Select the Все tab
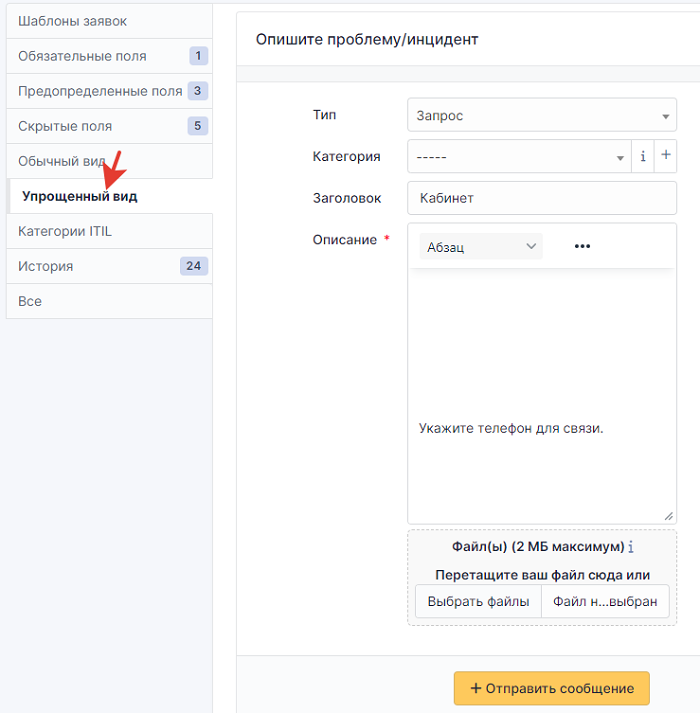 (109, 301)
